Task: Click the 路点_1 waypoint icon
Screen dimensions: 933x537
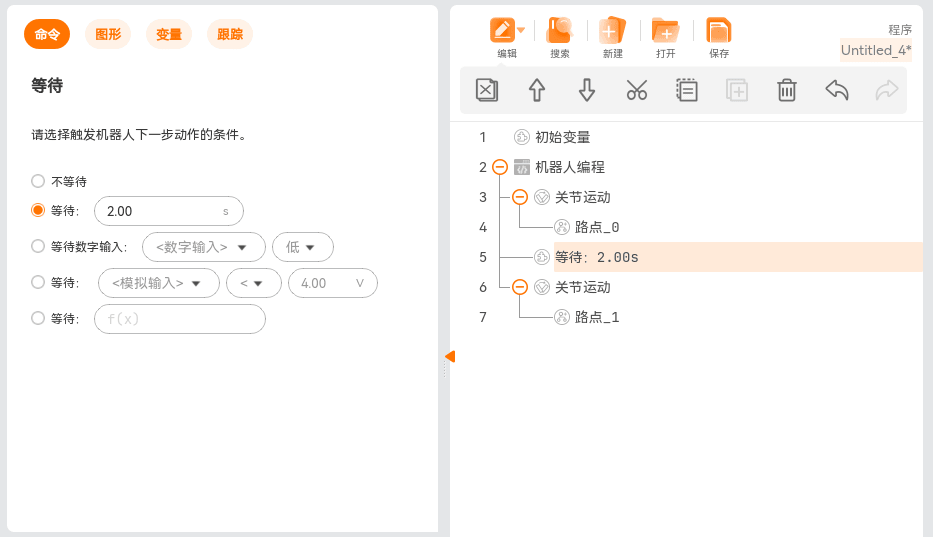Action: tap(562, 317)
